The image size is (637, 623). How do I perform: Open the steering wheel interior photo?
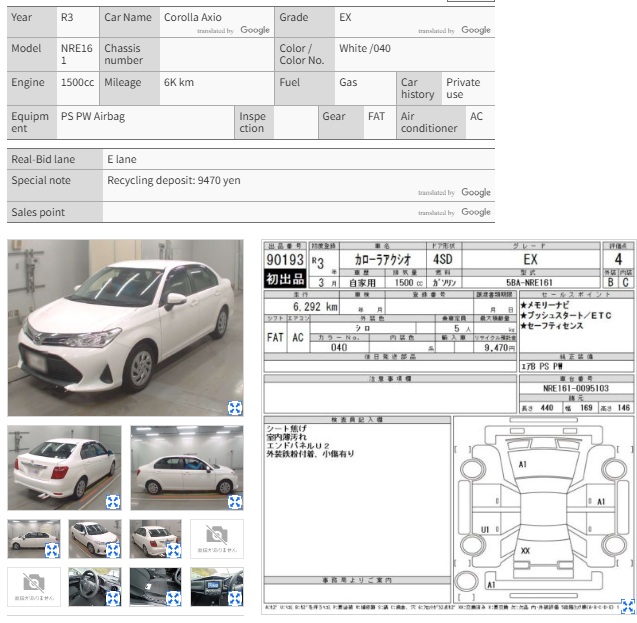[x=95, y=587]
